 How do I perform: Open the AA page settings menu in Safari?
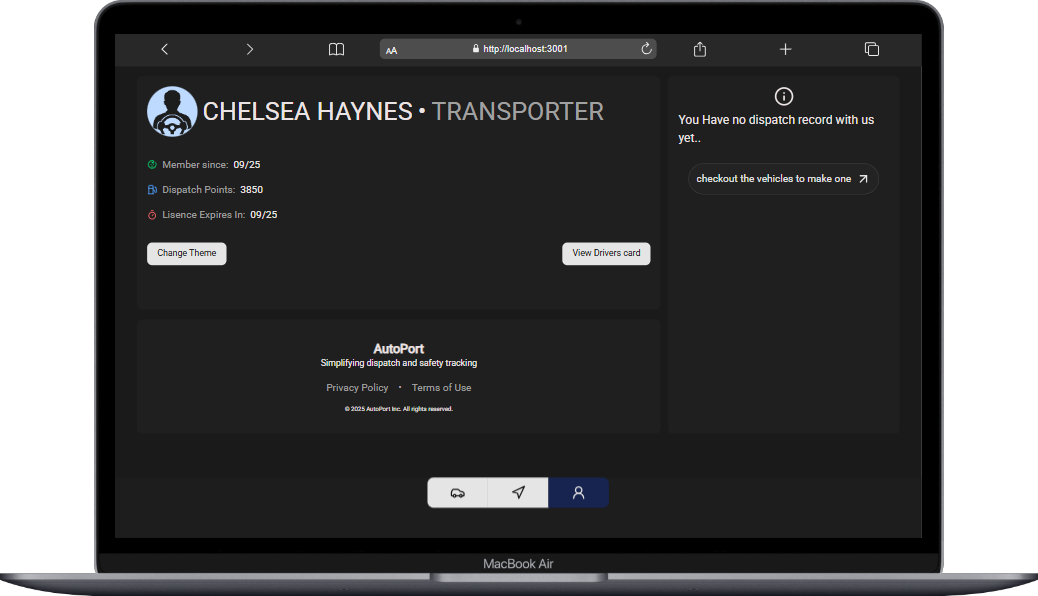click(392, 49)
